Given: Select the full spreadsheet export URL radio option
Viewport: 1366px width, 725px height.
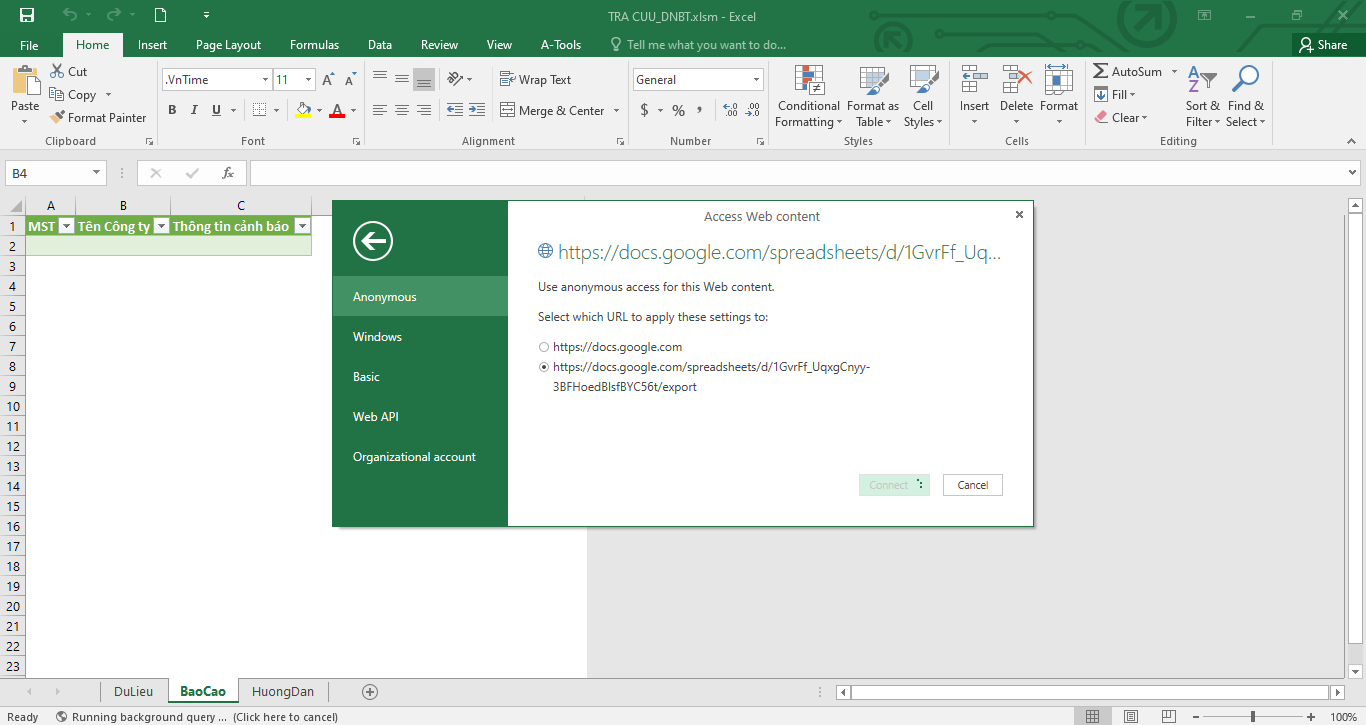Looking at the screenshot, I should pos(544,367).
